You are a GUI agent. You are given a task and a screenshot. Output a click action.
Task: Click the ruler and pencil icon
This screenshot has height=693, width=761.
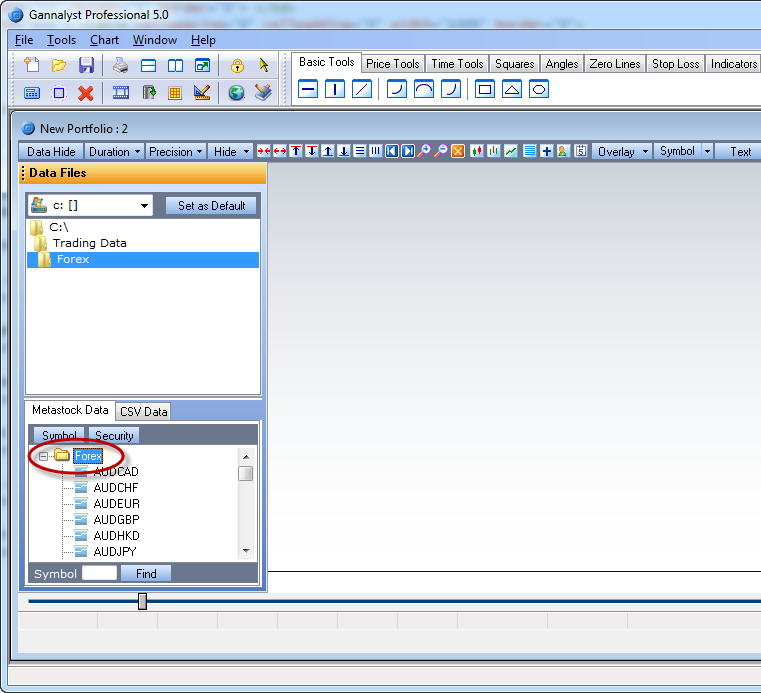pos(202,92)
